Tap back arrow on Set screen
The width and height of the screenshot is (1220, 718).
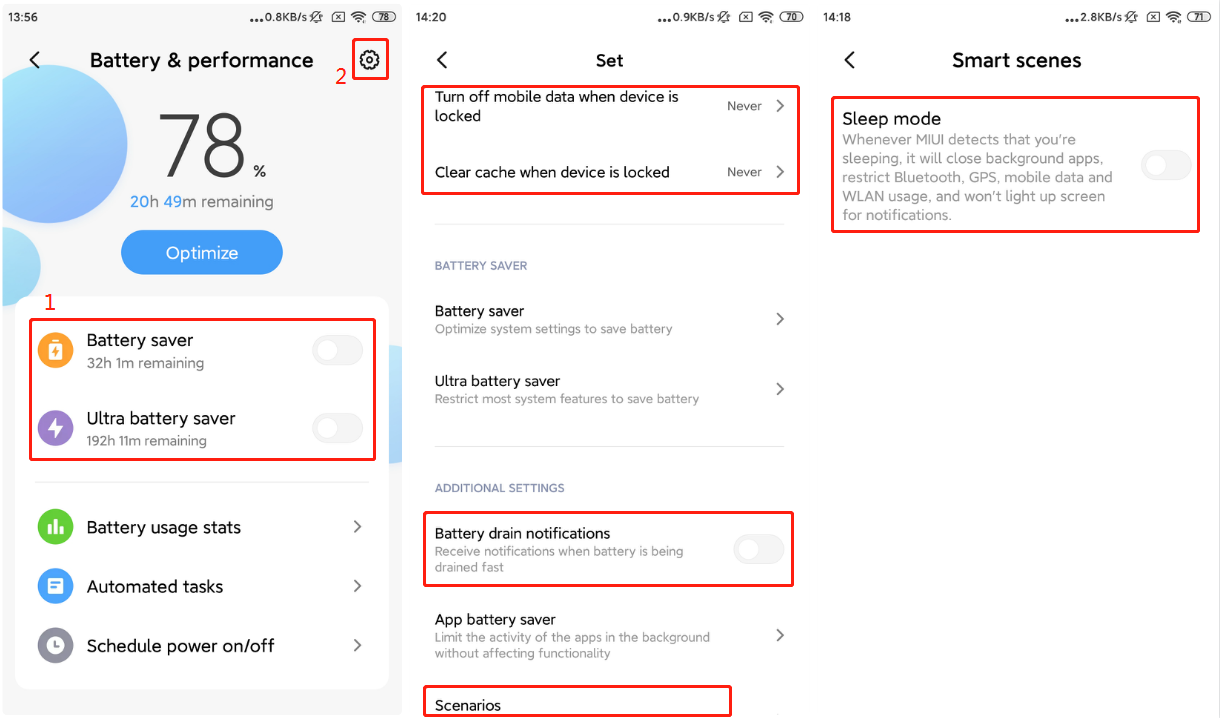[442, 60]
